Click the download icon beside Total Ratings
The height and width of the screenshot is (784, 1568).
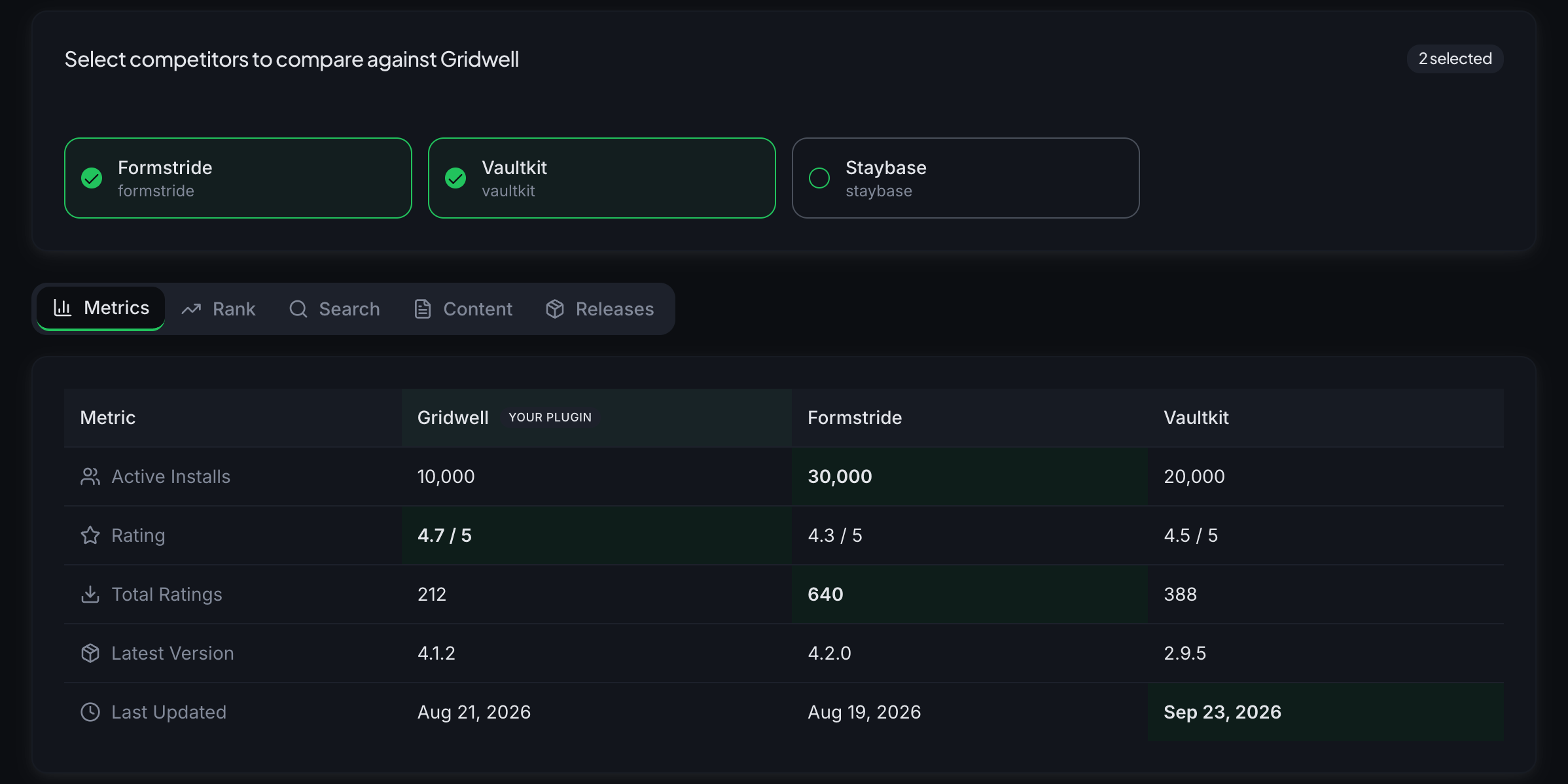tap(90, 594)
